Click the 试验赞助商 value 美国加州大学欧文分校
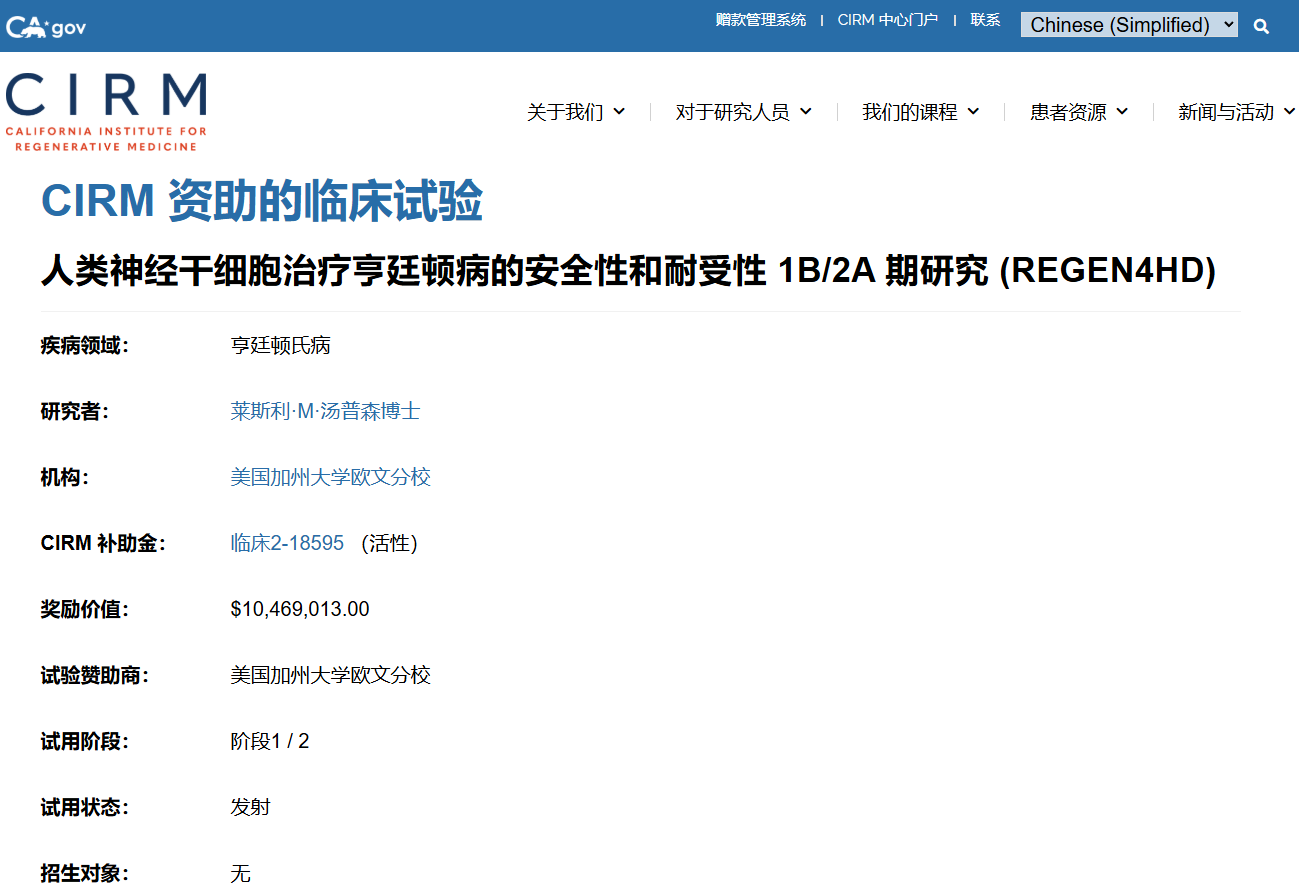1299x896 pixels. (x=330, y=675)
